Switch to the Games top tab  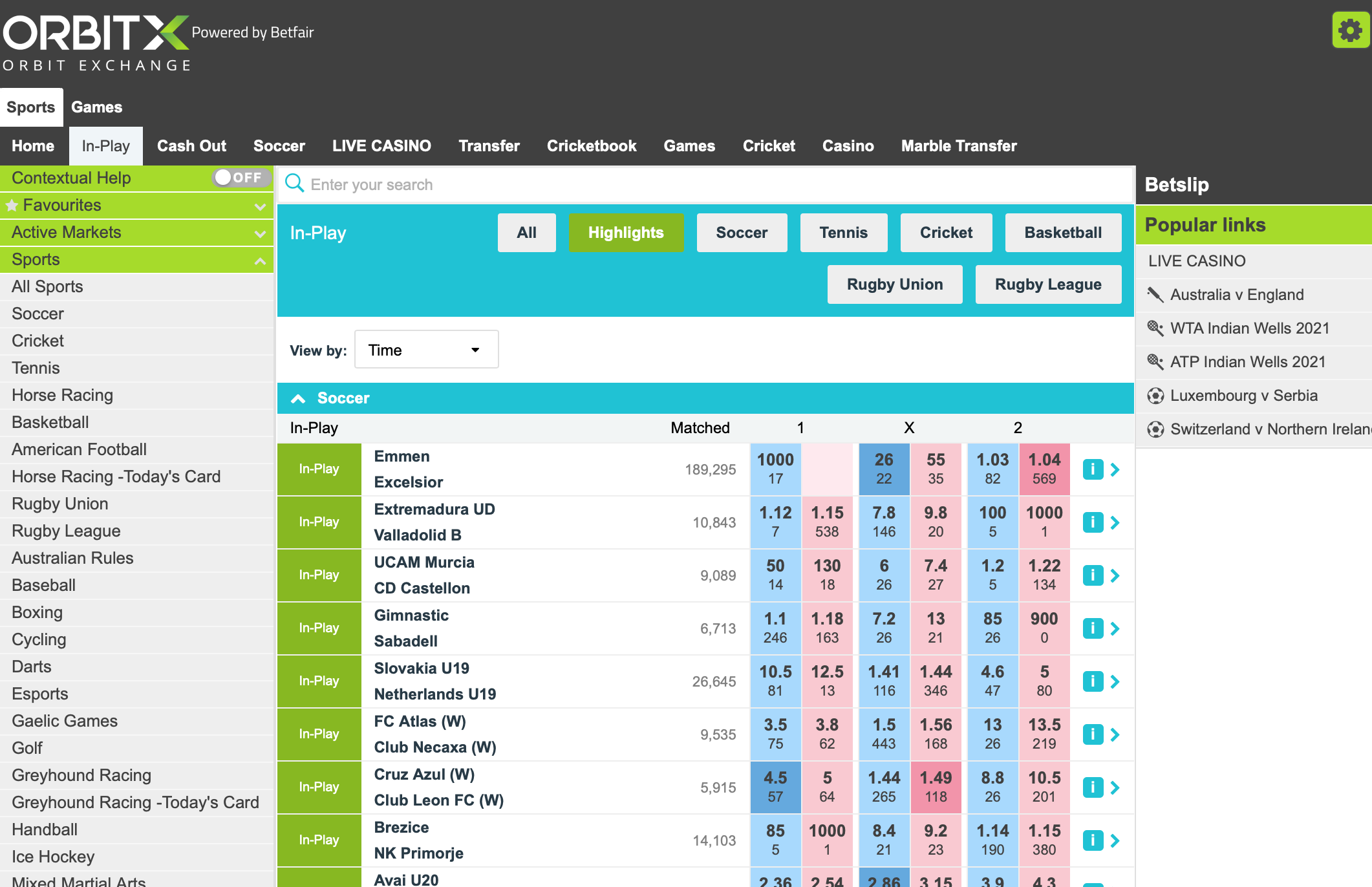96,107
